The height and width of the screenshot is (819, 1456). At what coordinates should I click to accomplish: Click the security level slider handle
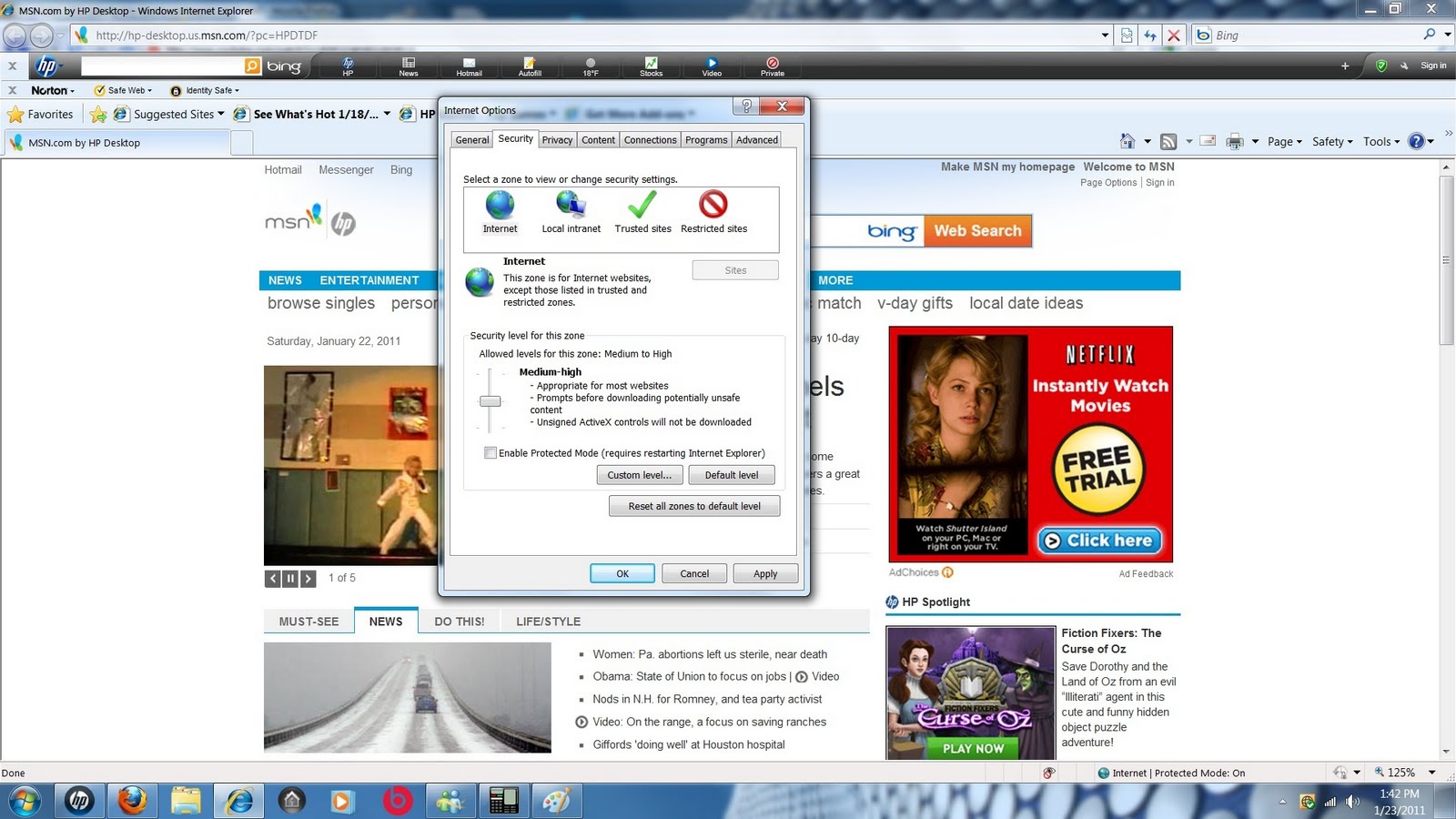(x=490, y=401)
